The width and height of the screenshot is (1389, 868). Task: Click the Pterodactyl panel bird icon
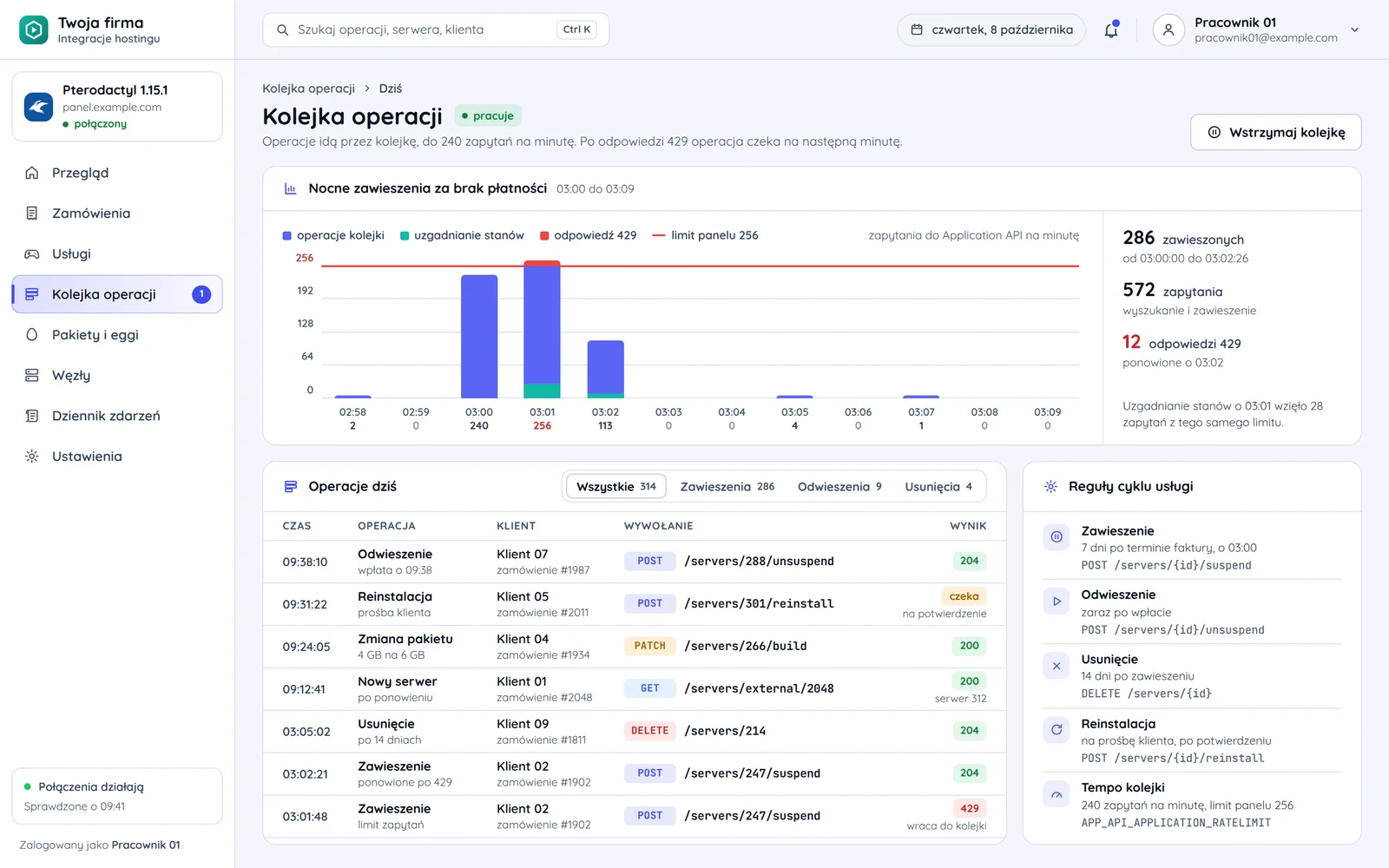[x=38, y=107]
